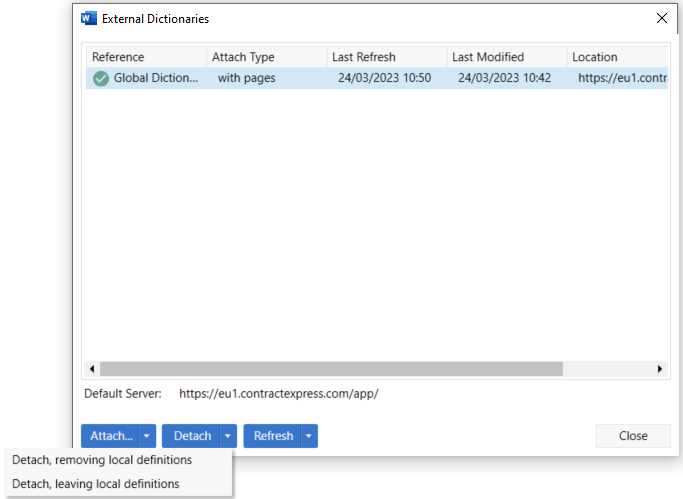683x499 pixels.
Task: Sort by Reference column header
Action: [146, 57]
